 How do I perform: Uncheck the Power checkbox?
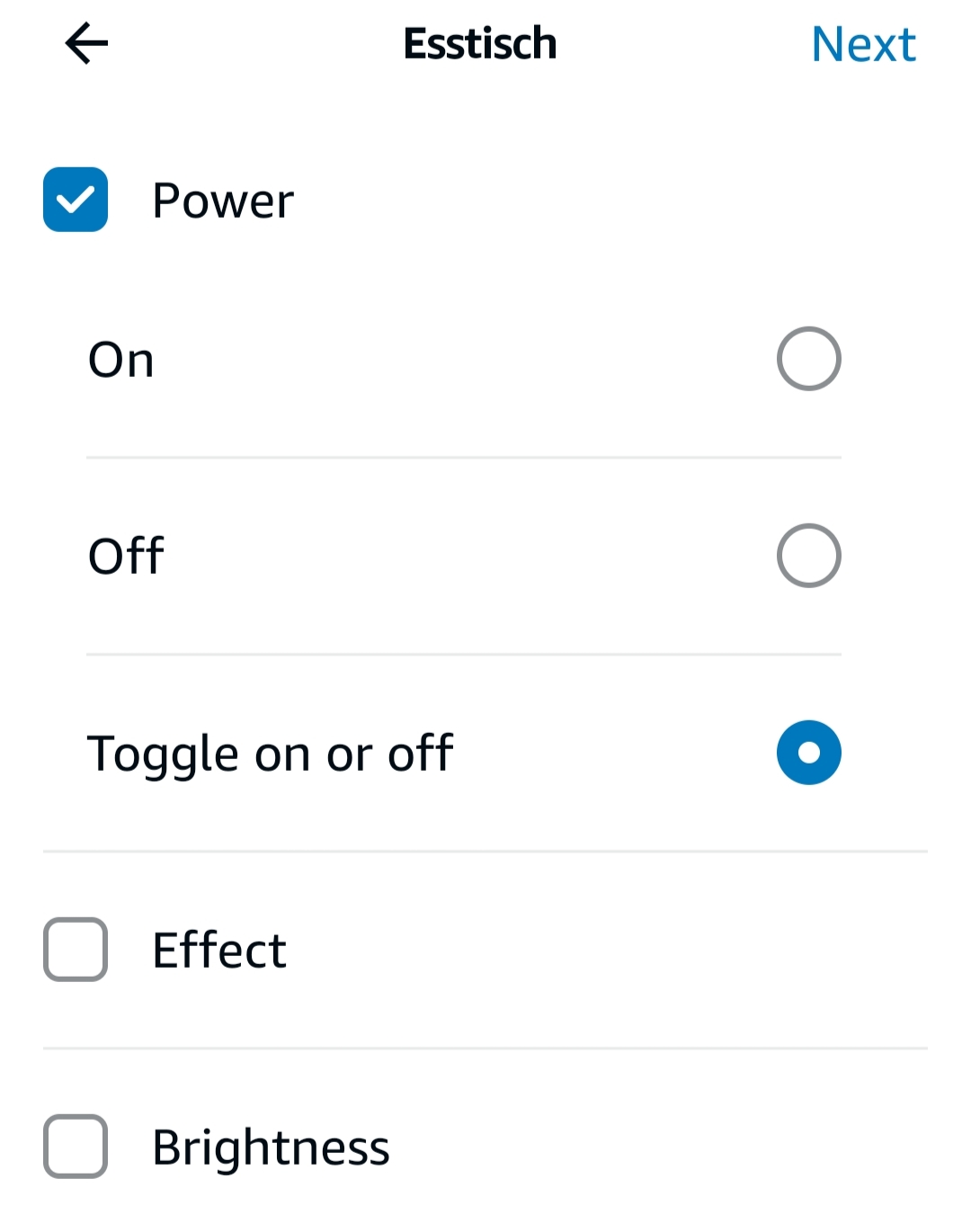(x=76, y=200)
